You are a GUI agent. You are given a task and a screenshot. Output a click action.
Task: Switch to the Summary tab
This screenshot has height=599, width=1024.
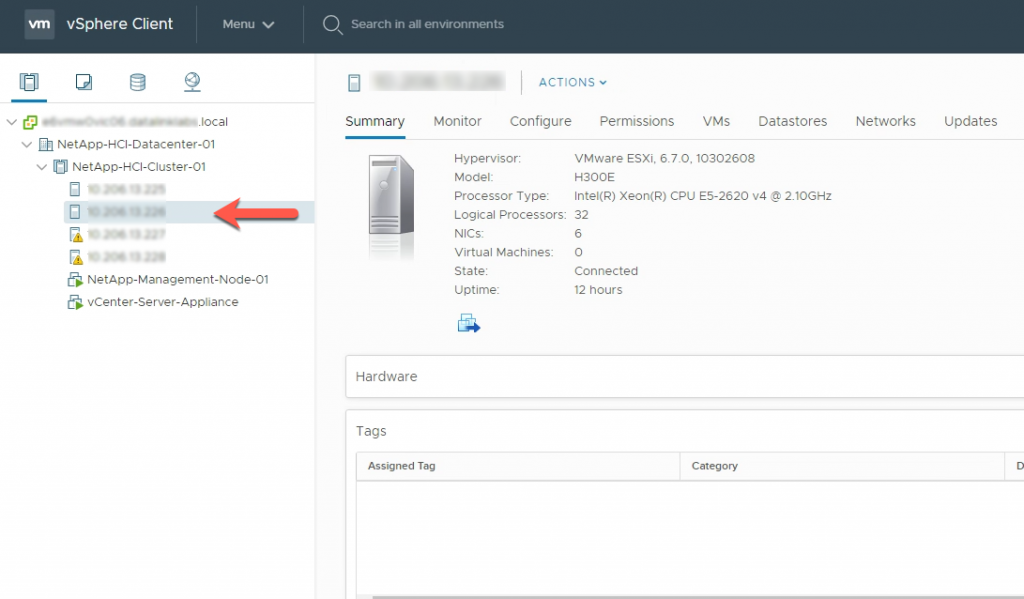click(375, 121)
